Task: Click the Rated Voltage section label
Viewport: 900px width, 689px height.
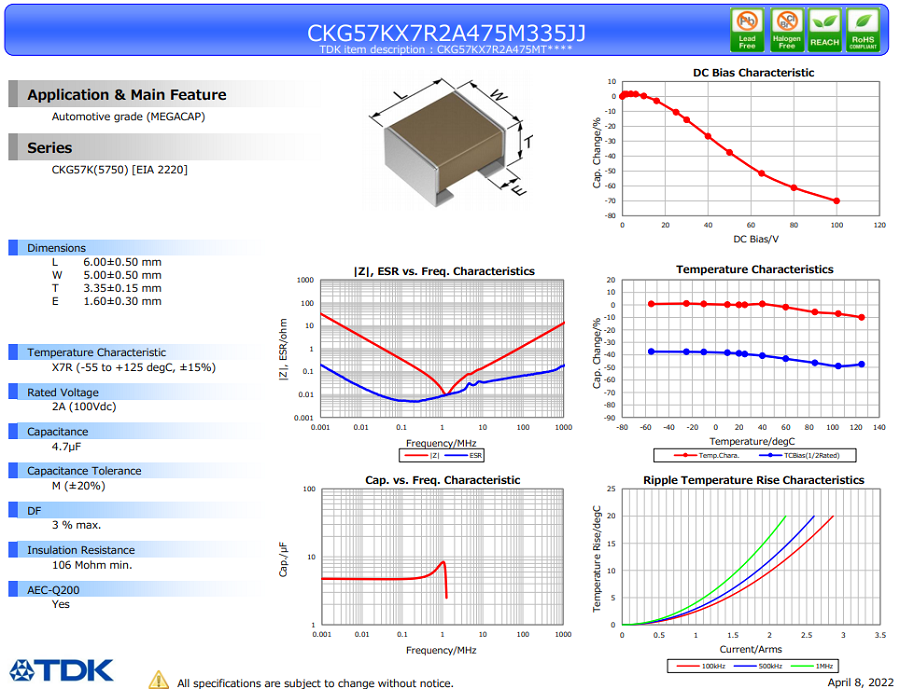Action: [63, 392]
